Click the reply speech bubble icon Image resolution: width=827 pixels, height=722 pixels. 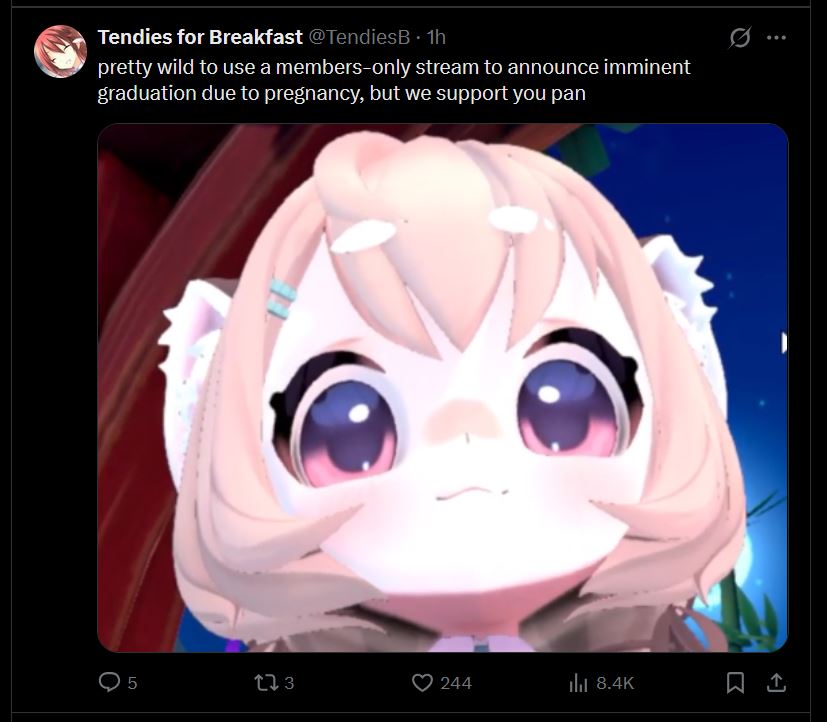(x=109, y=682)
